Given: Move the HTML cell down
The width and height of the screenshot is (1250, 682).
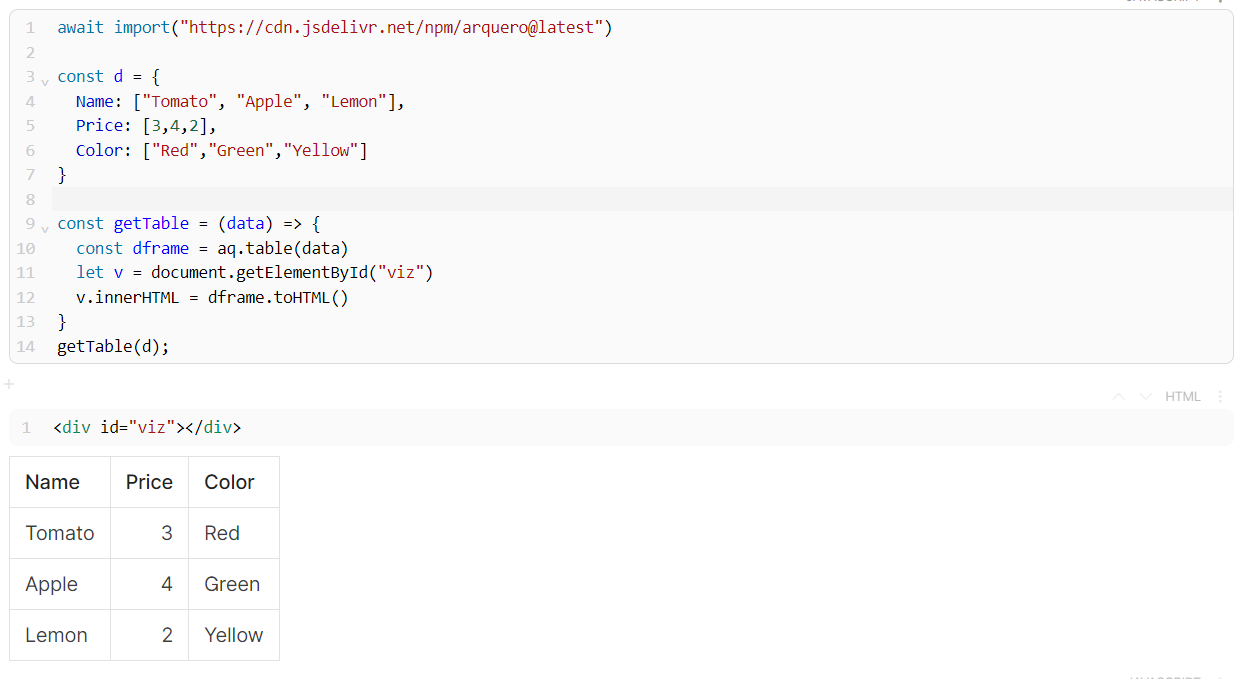Looking at the screenshot, I should (1146, 397).
